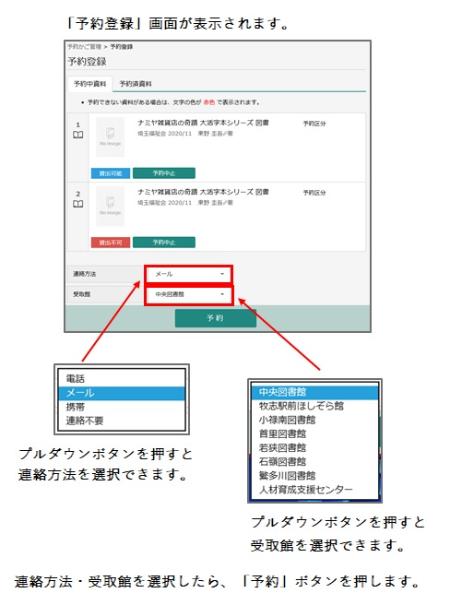
Task: Open the No Image thumbnail of item 1
Action: tap(110, 137)
